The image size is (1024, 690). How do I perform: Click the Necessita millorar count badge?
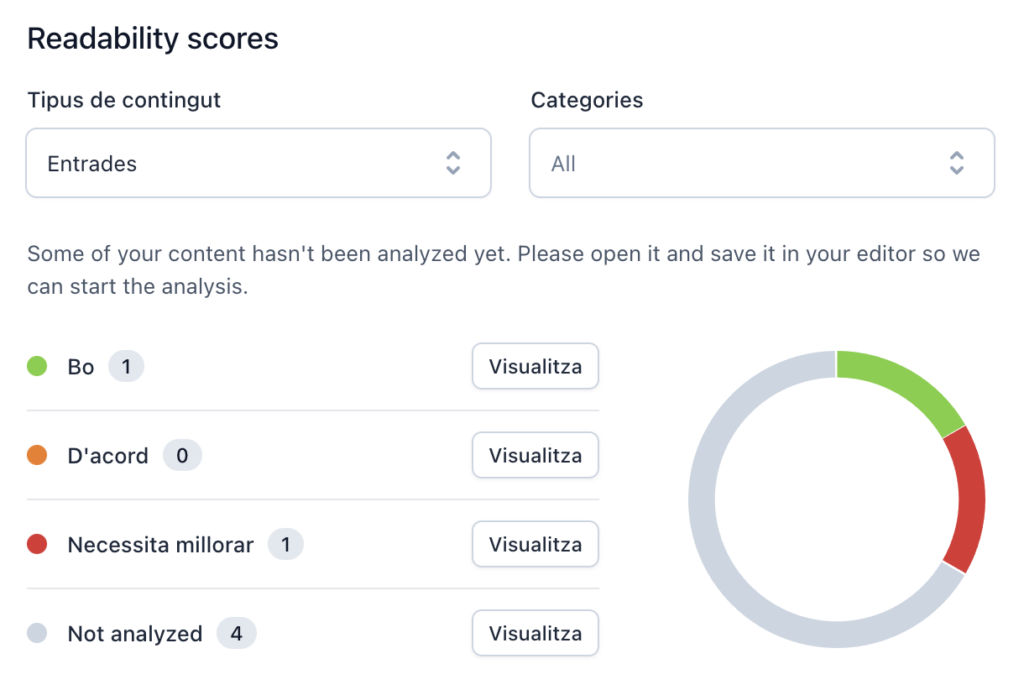click(285, 545)
